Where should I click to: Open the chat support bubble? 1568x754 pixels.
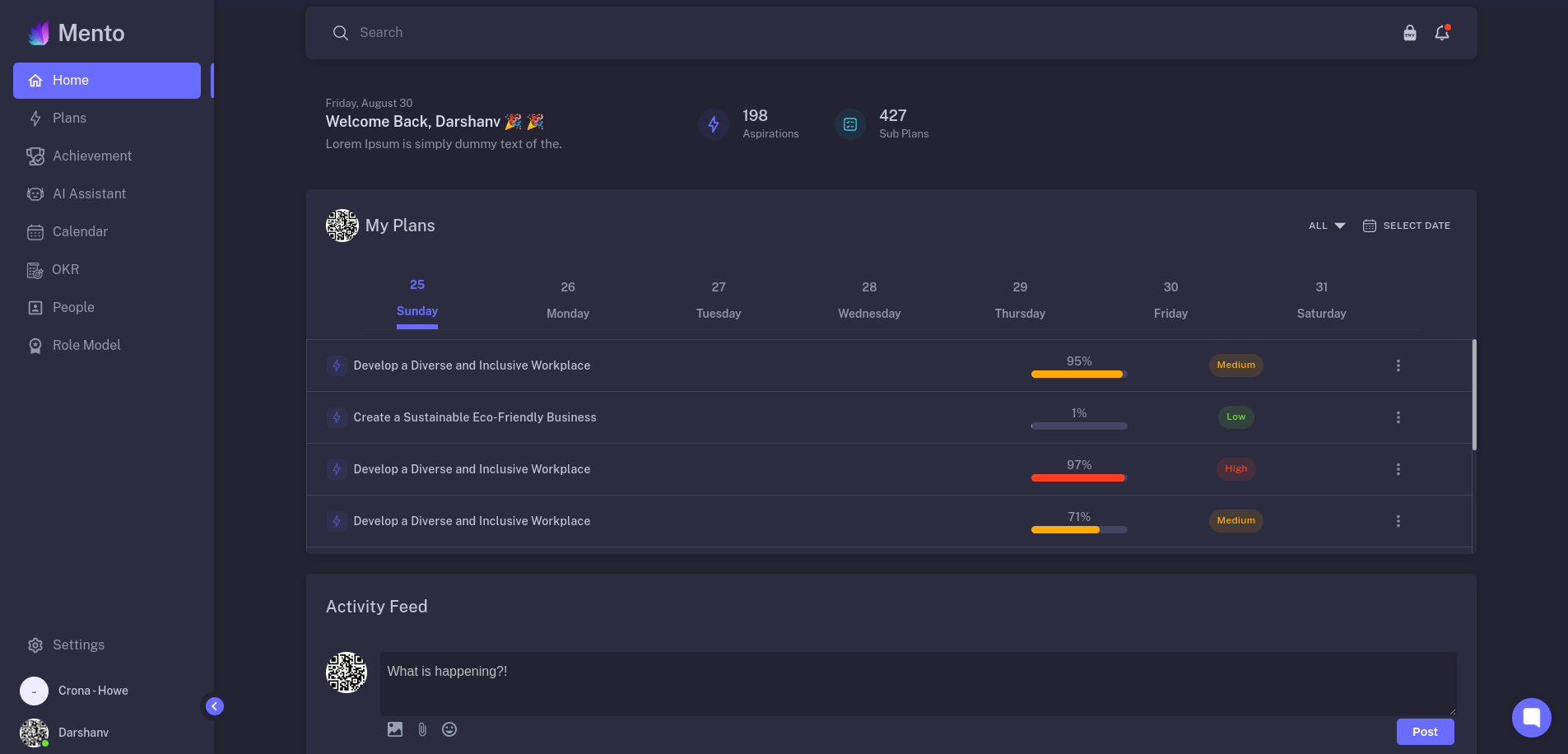[1531, 718]
